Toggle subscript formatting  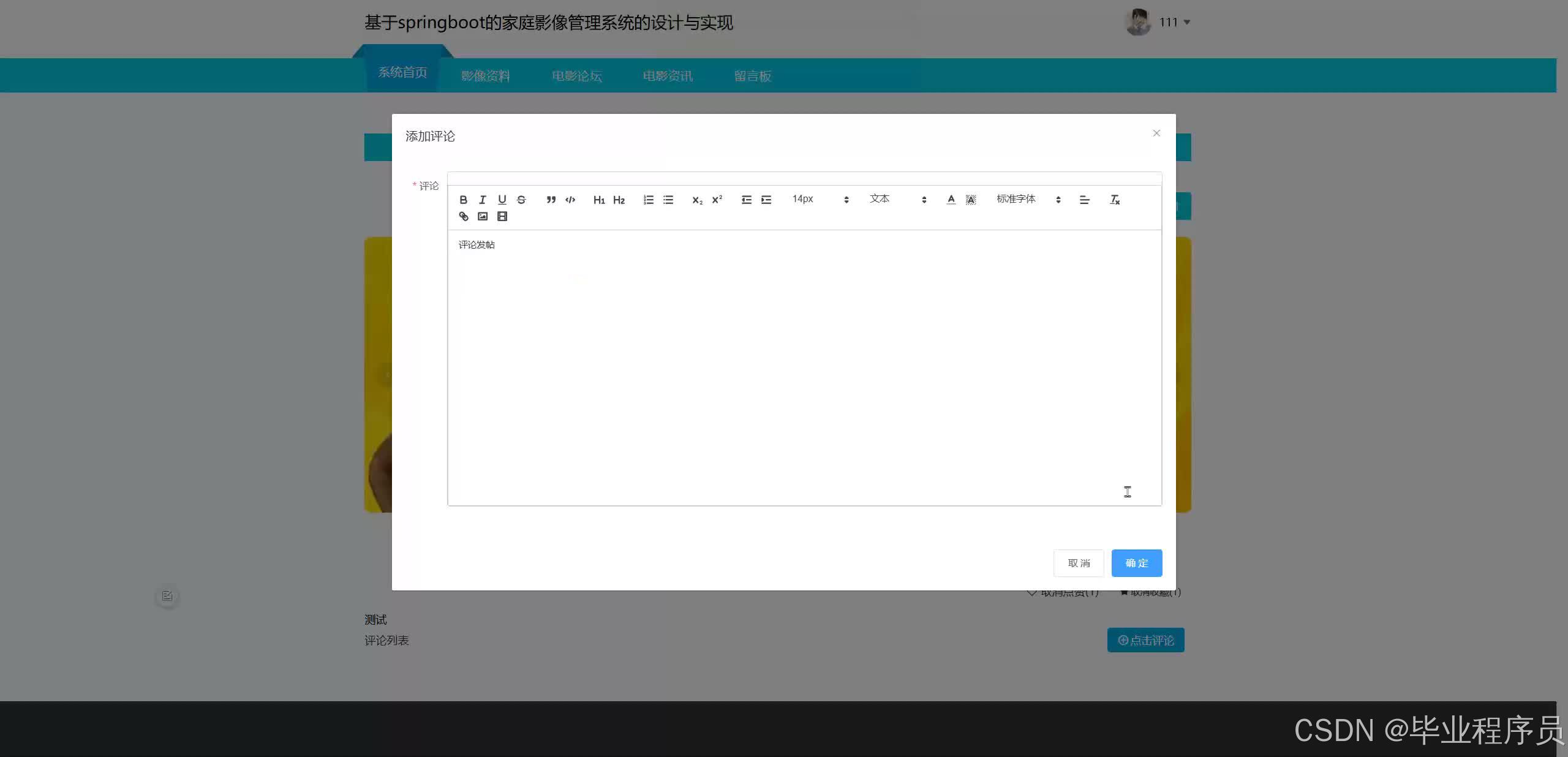(696, 200)
